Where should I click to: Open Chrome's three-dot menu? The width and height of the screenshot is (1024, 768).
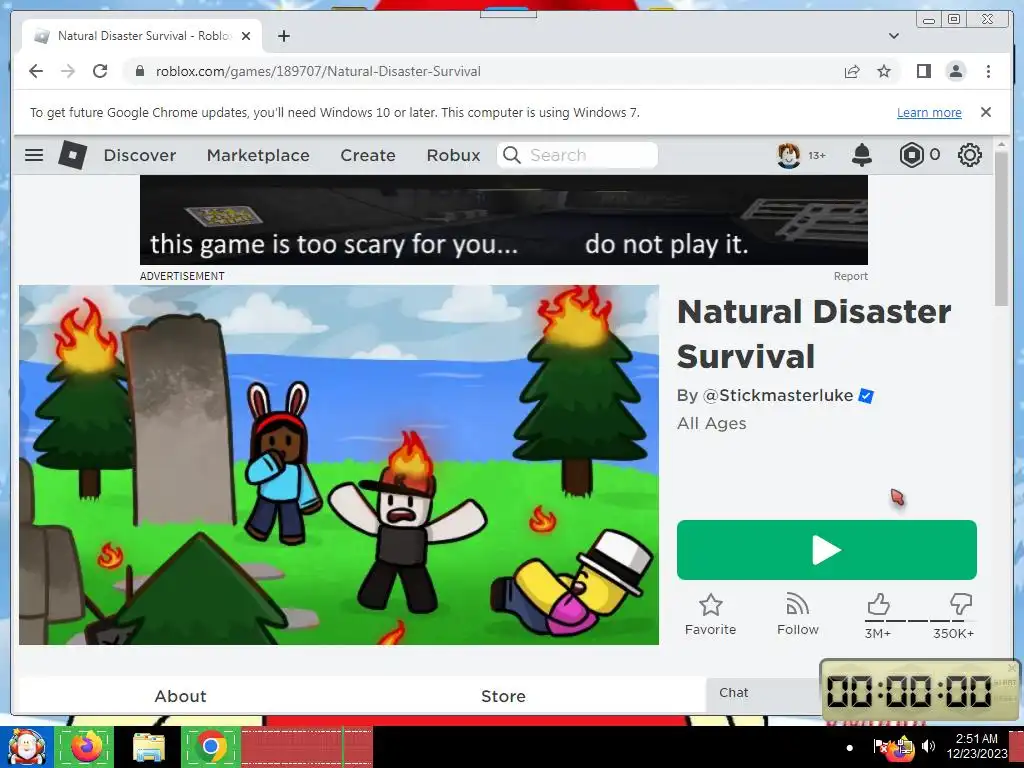tap(988, 71)
